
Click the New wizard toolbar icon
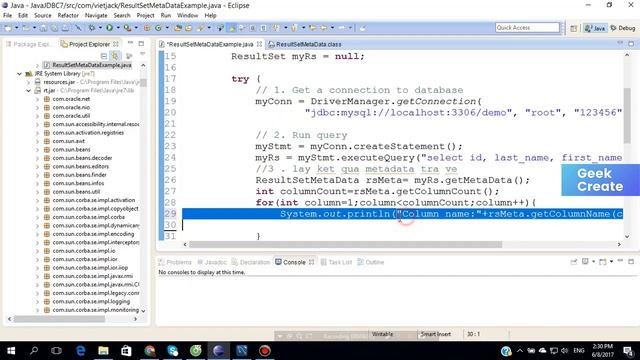(x=8, y=28)
